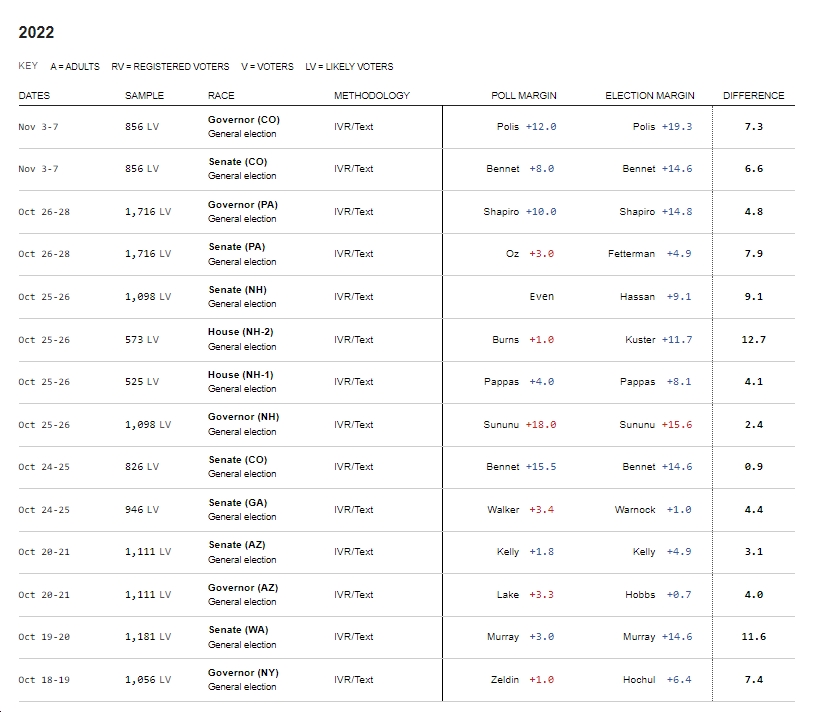The height and width of the screenshot is (712, 829).
Task: Click the Zeldin +1.0 poll margin
Action: click(522, 680)
